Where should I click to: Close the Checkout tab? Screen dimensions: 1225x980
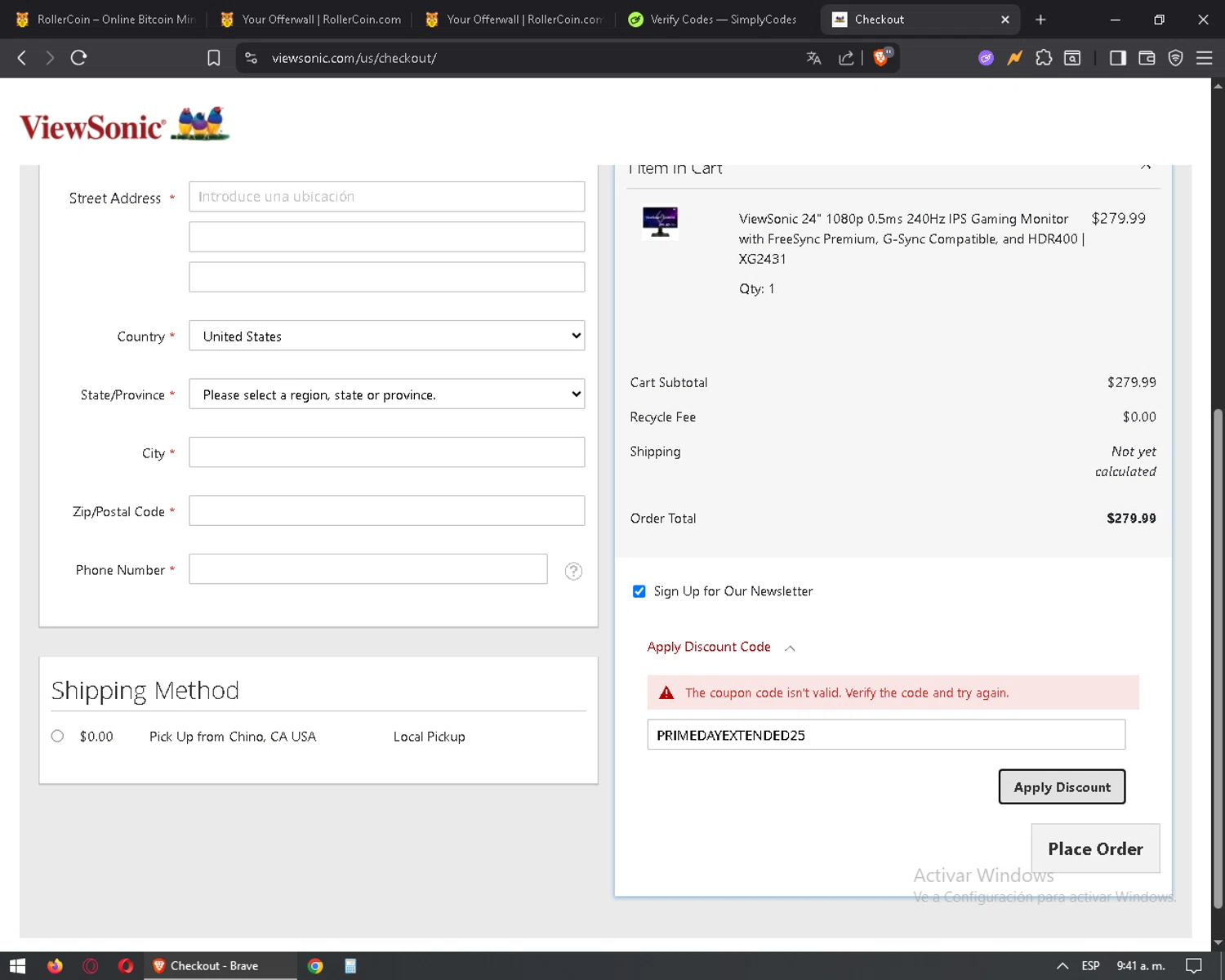1005,20
